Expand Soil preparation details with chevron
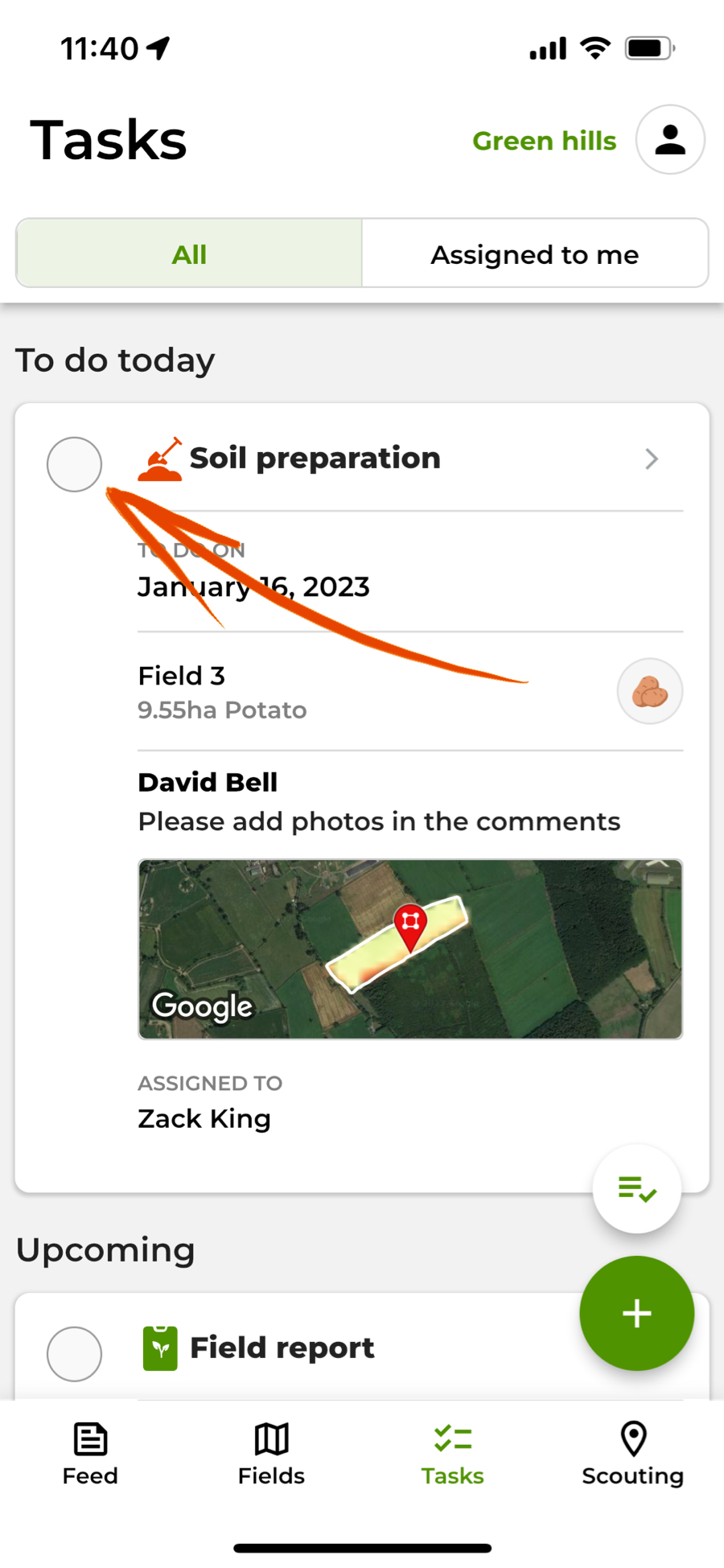 [x=652, y=459]
